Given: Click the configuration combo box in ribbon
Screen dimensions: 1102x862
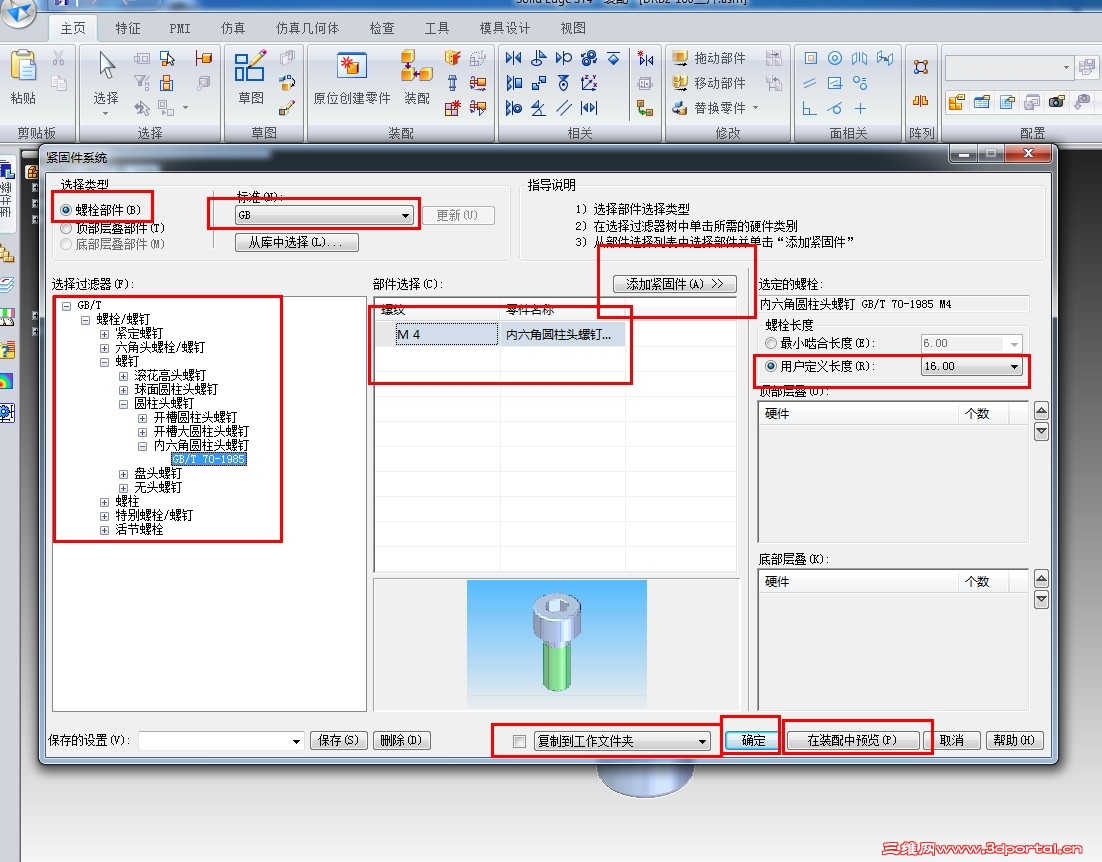Looking at the screenshot, I should coord(1010,67).
